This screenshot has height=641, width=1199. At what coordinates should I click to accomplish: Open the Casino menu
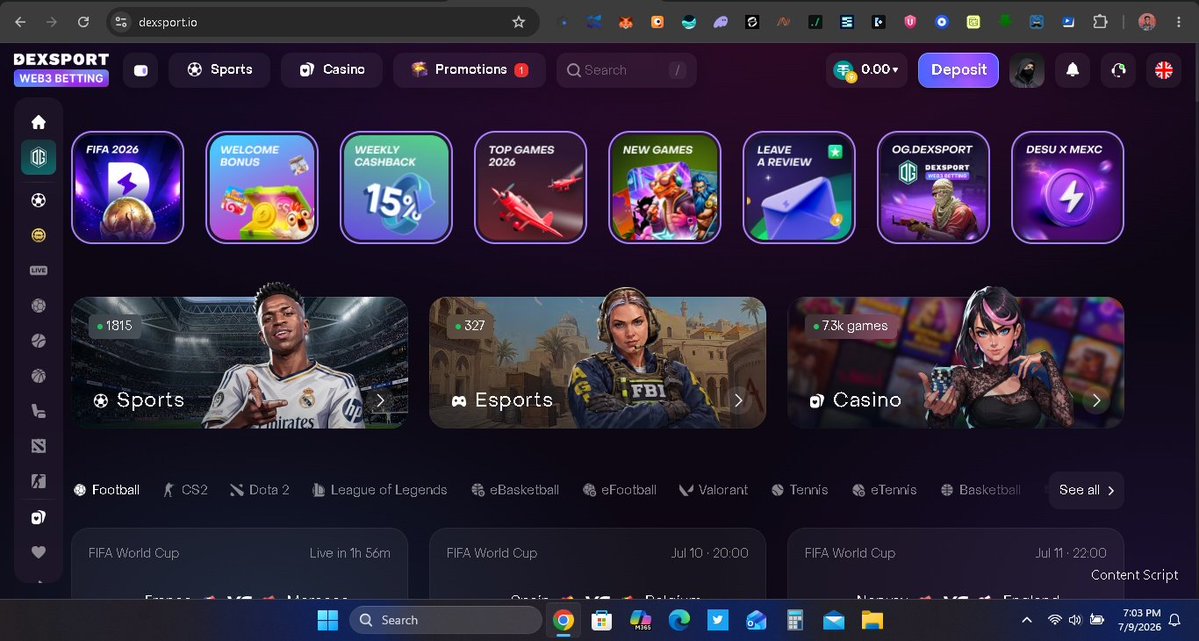332,70
